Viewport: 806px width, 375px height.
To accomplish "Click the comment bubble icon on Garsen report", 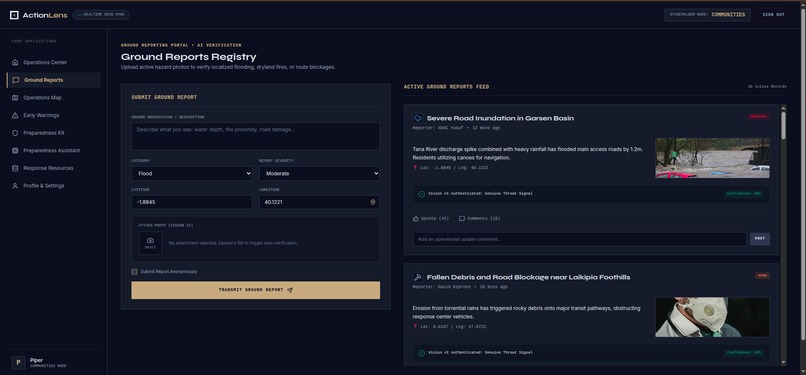I will (x=462, y=218).
